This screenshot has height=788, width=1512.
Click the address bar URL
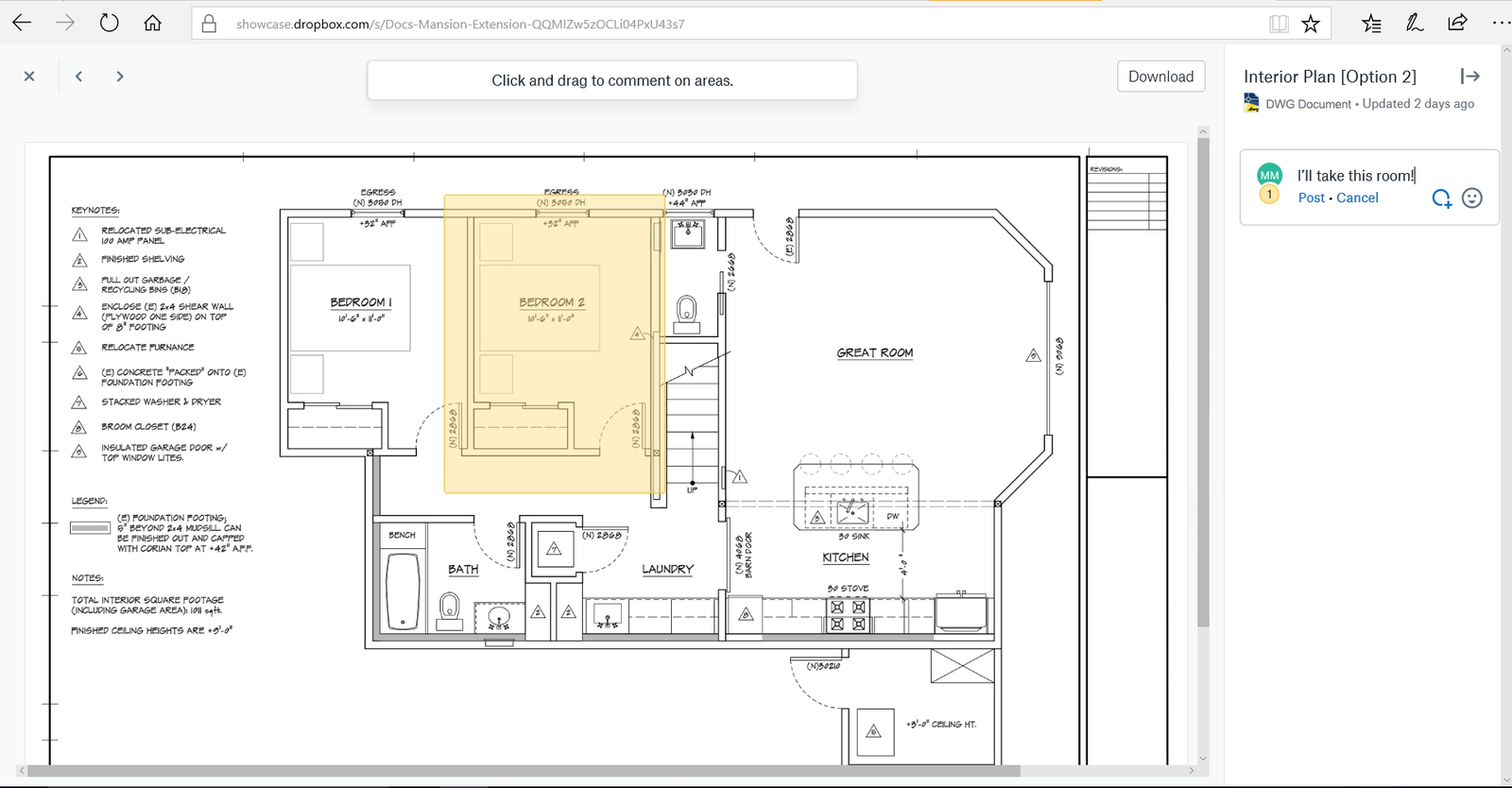click(x=460, y=24)
